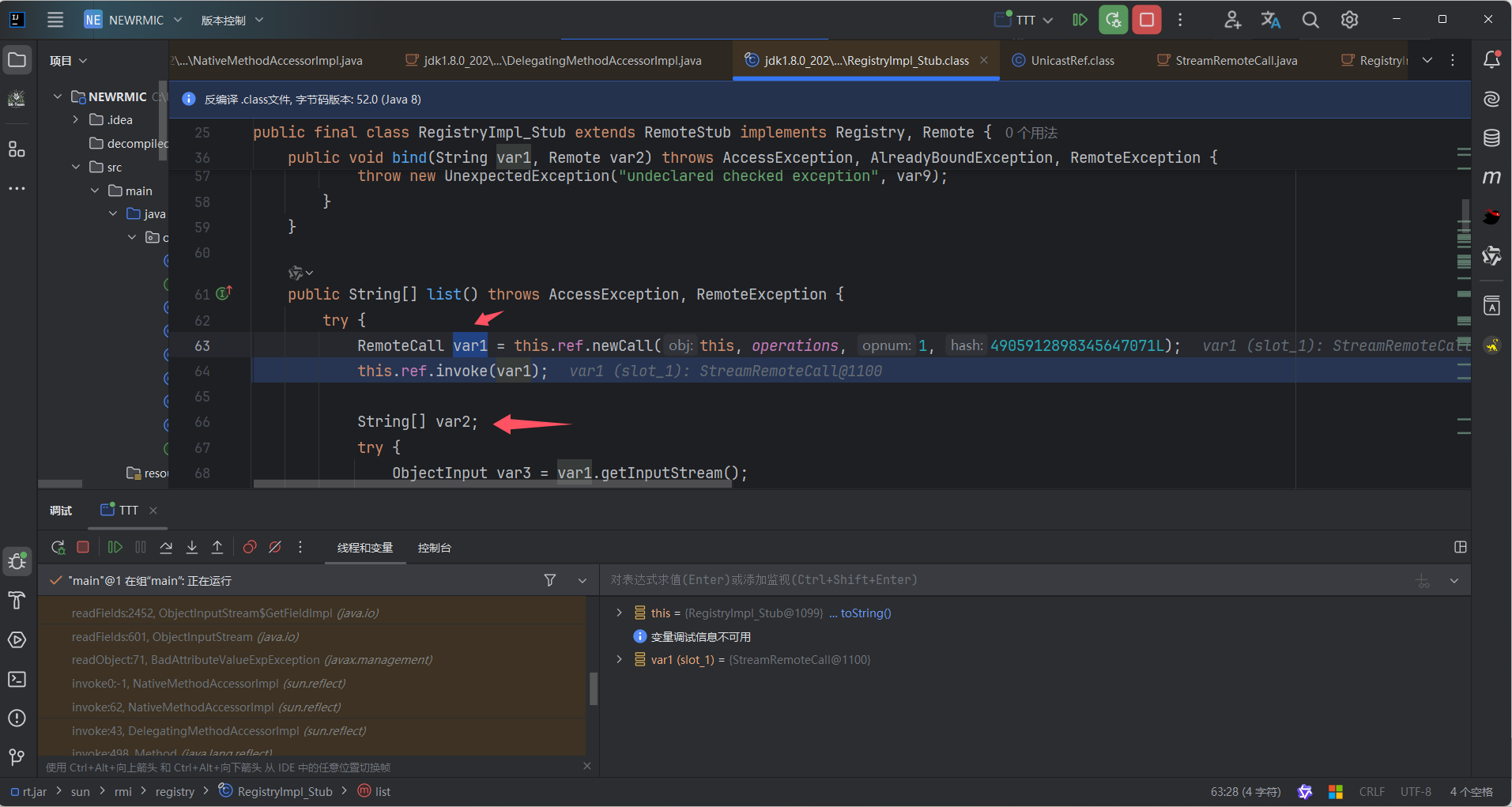
Task: Click toString() link on this variable
Action: (x=865, y=613)
